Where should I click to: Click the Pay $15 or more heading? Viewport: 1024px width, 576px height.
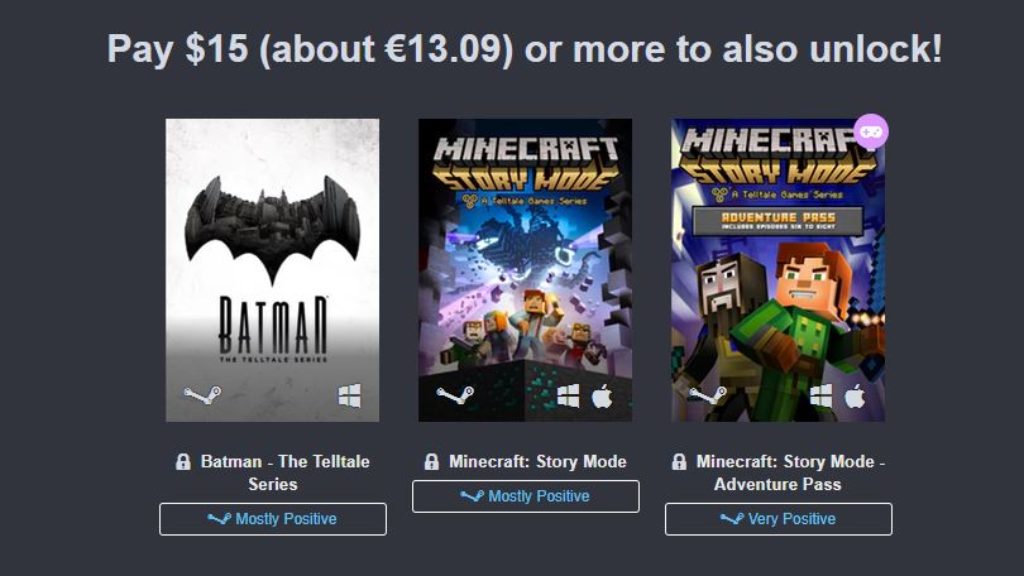524,49
